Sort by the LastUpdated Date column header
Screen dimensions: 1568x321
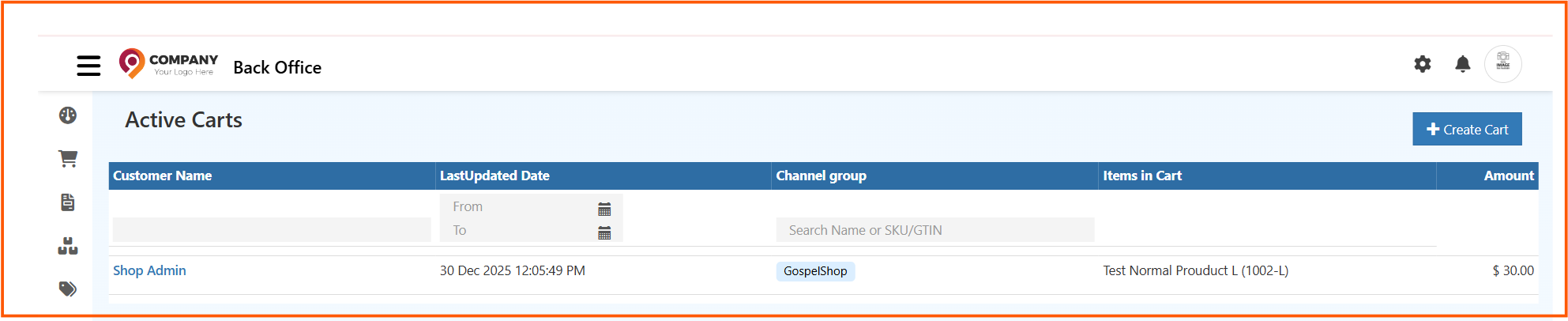494,176
